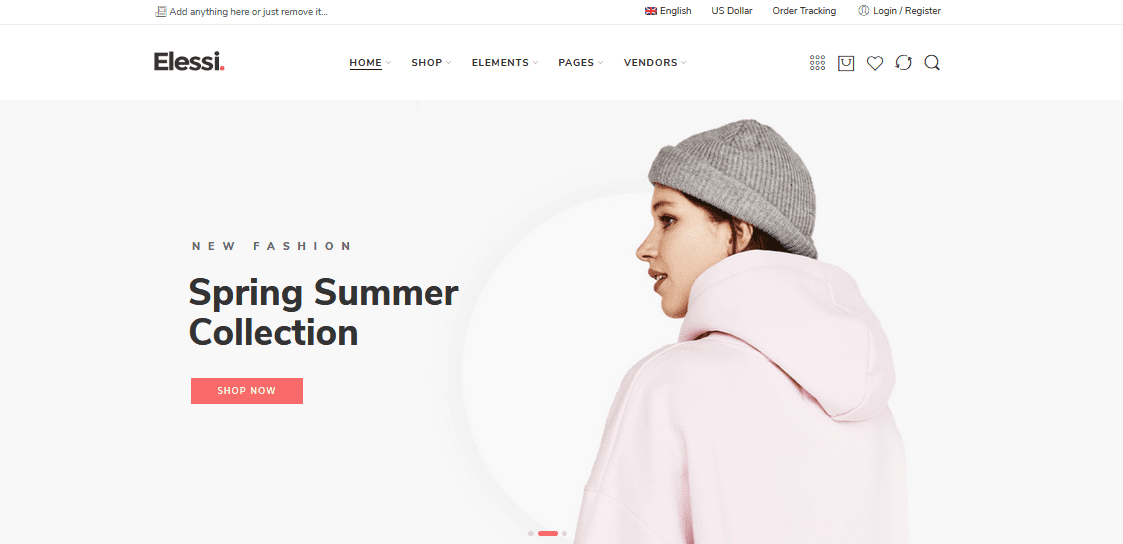Select the active middle slider dot

coord(548,533)
